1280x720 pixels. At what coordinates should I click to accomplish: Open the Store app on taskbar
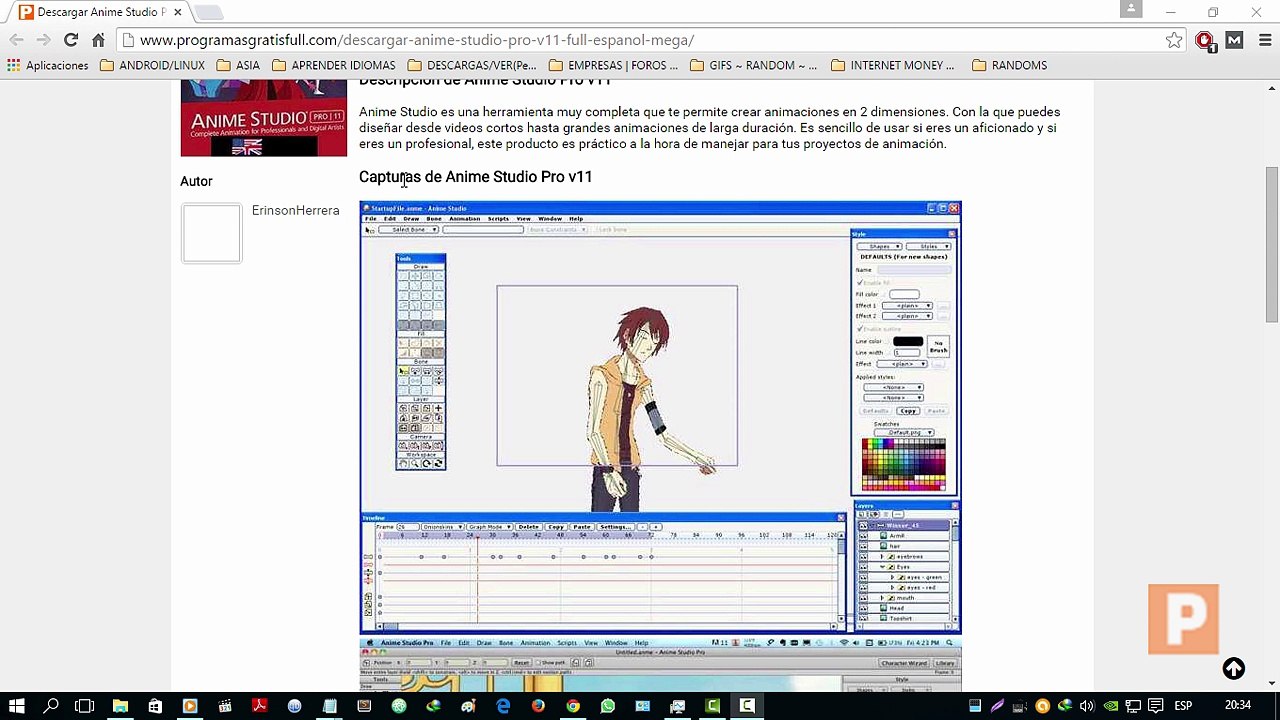155,705
